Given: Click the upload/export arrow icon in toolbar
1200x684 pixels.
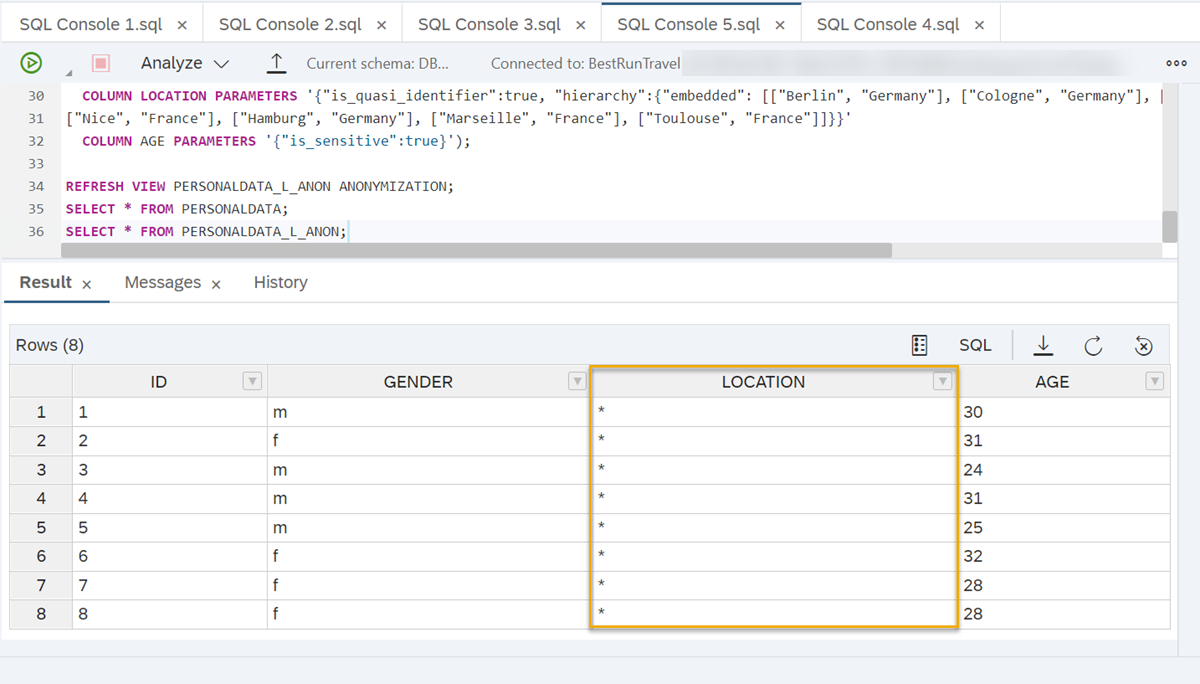Looking at the screenshot, I should click(276, 63).
